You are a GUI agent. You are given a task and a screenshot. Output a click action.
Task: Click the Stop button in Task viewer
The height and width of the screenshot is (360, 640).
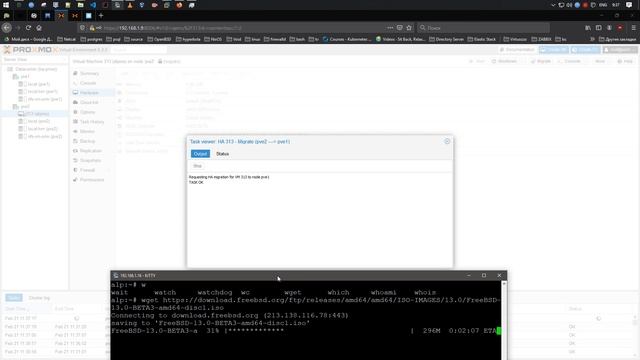[198, 166]
